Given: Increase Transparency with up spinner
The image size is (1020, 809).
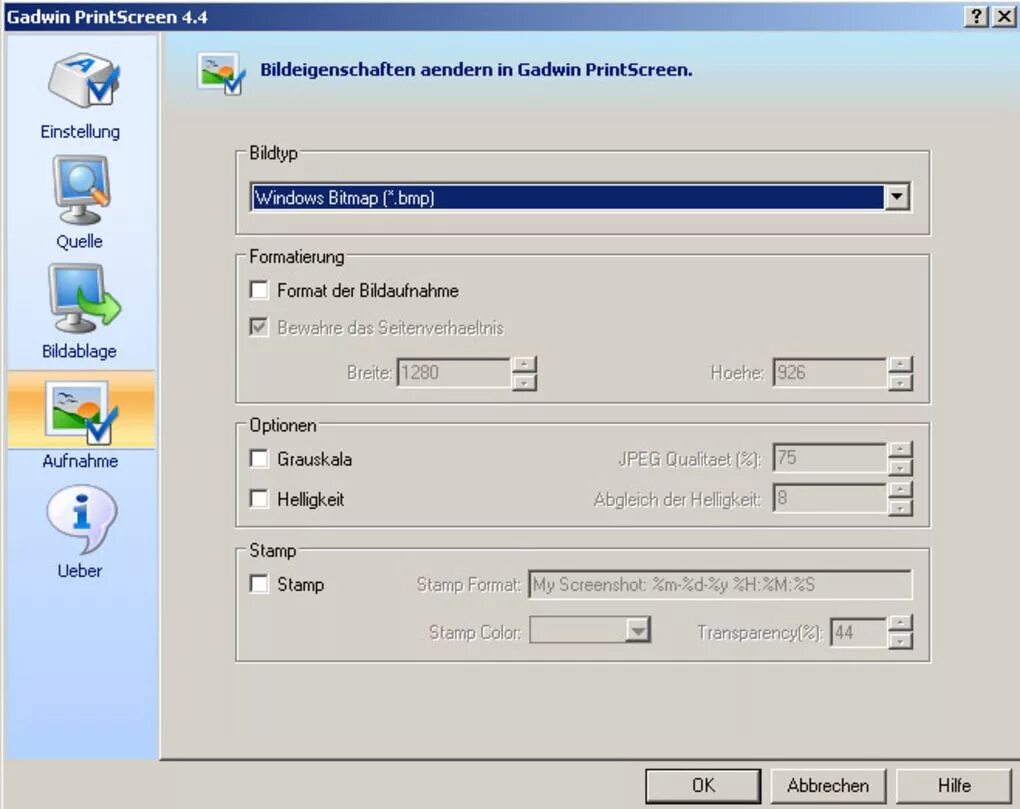Looking at the screenshot, I should tap(900, 623).
